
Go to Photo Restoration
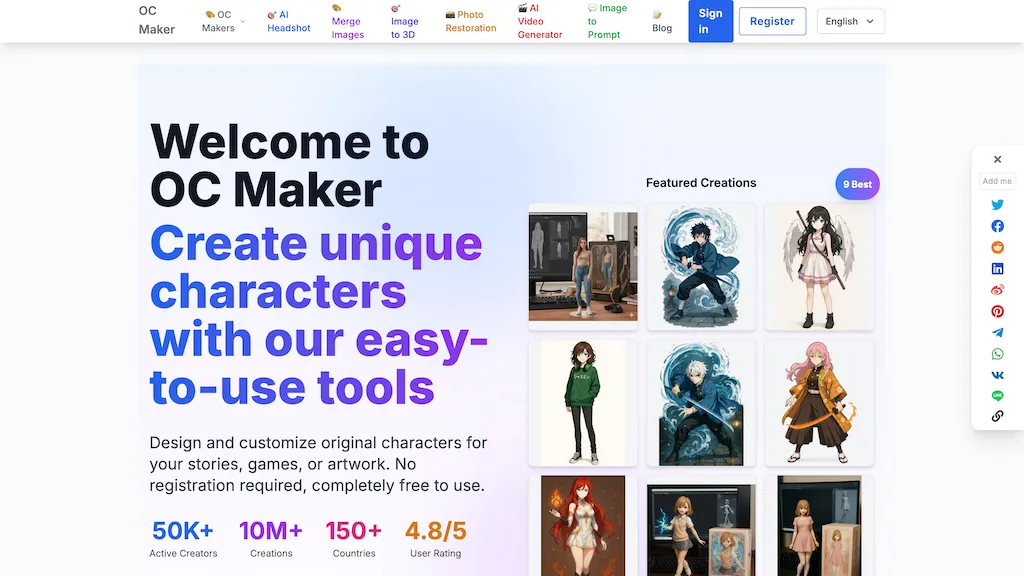coord(470,21)
